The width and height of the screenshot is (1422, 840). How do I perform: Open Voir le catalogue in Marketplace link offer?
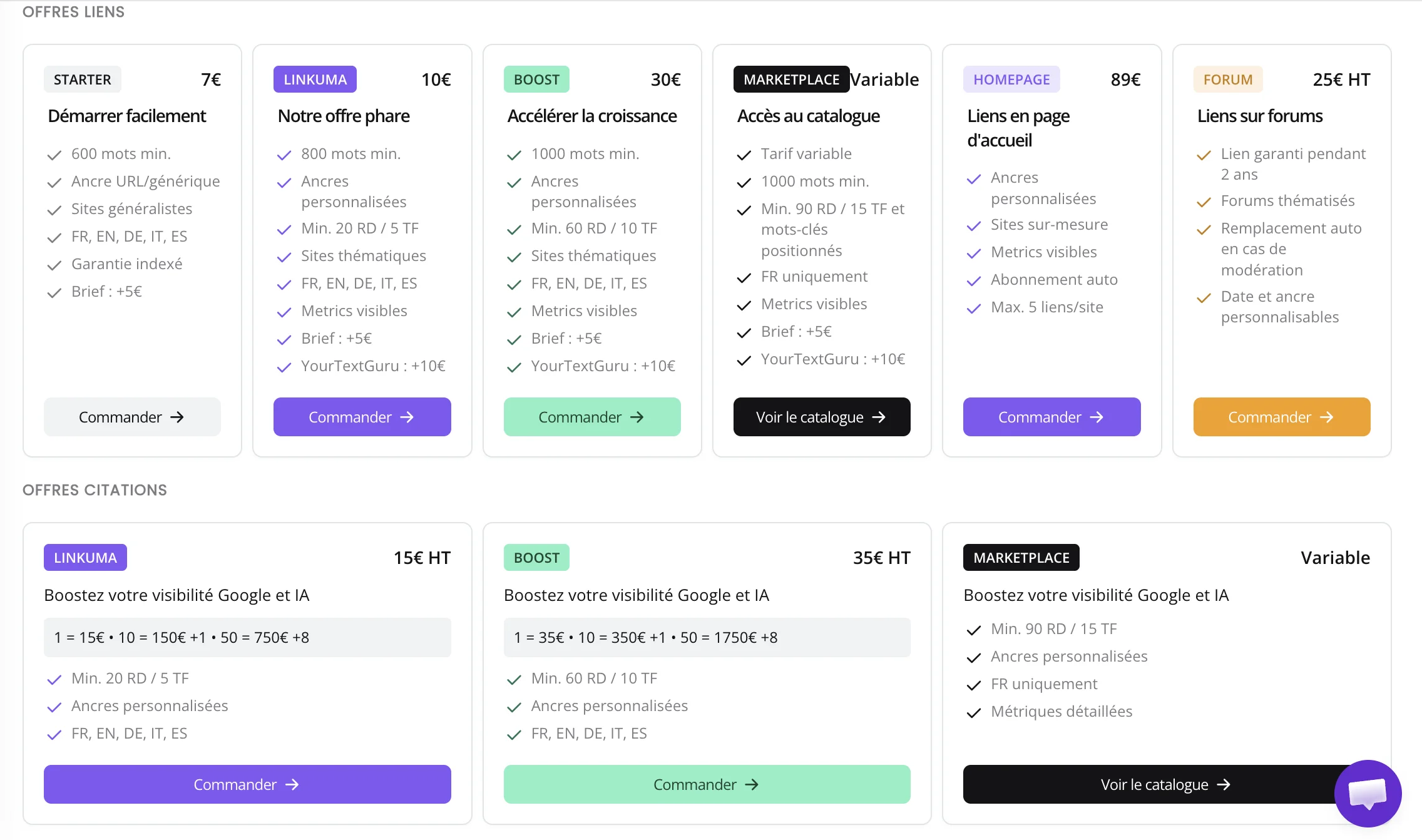(822, 417)
